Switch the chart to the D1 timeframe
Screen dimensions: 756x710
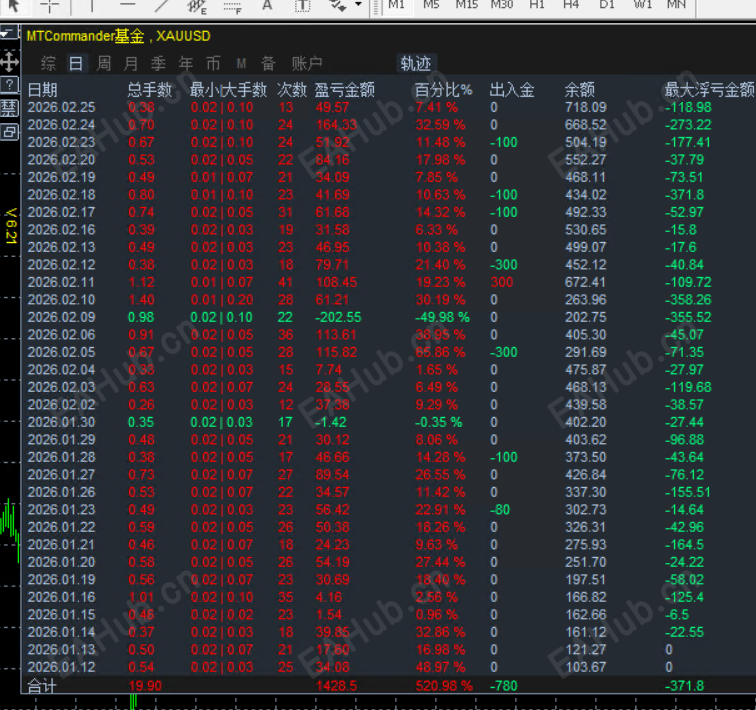tap(607, 5)
